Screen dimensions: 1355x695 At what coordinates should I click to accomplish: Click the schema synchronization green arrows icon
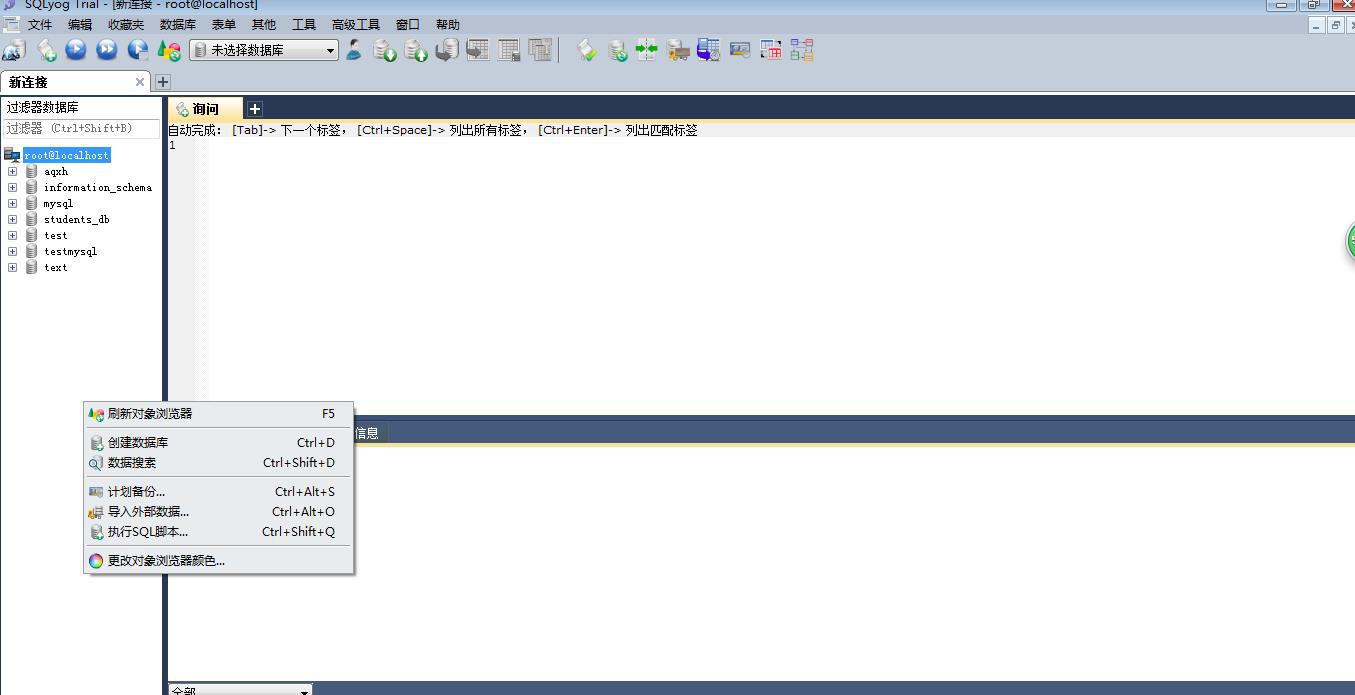(647, 50)
